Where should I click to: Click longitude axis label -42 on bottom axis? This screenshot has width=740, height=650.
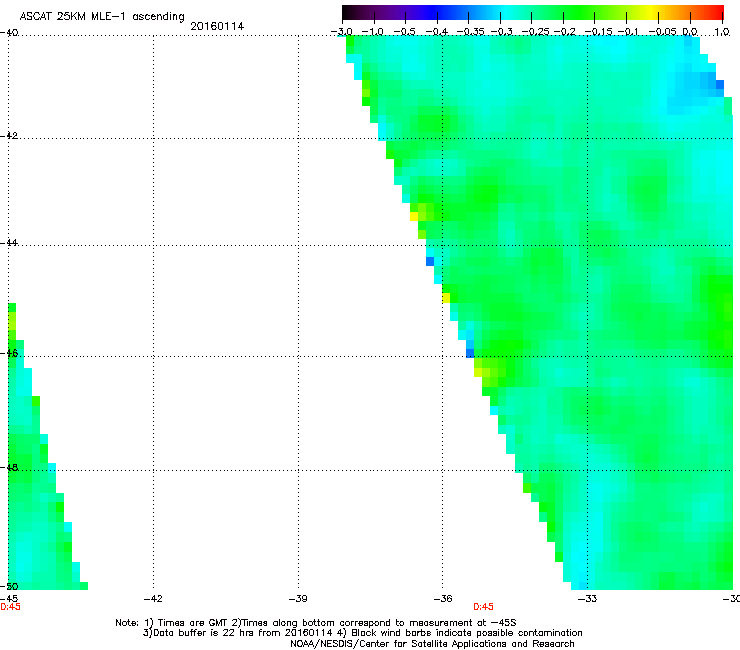(153, 599)
